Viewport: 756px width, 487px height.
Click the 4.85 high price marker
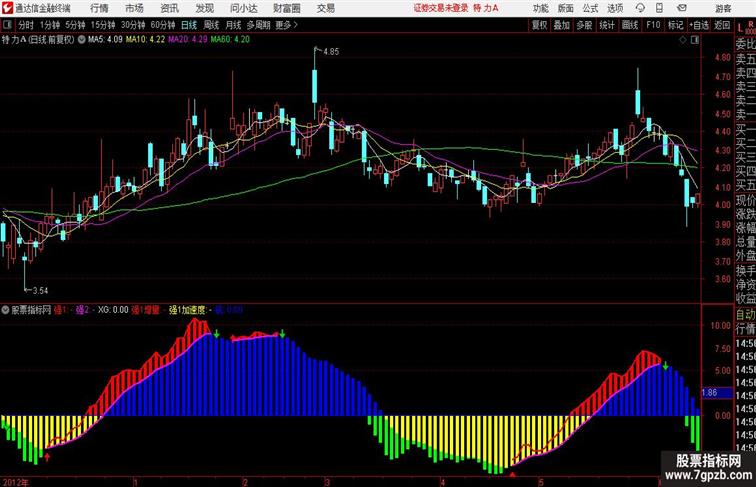[x=331, y=52]
